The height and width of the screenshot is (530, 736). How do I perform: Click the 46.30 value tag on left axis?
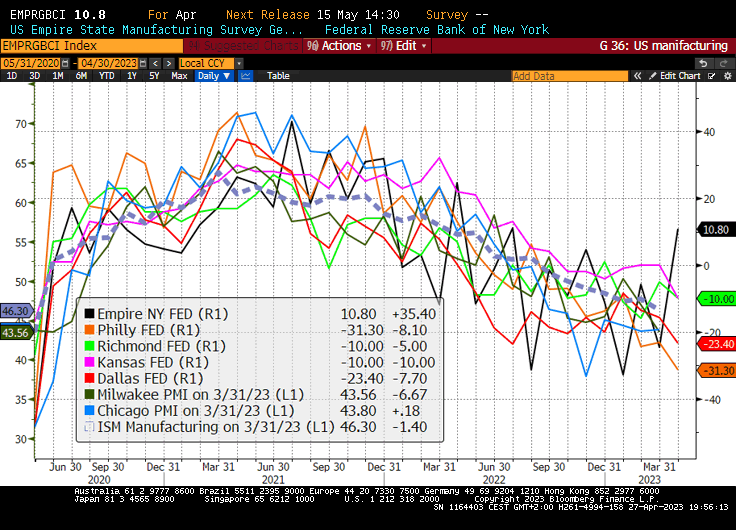[x=16, y=311]
